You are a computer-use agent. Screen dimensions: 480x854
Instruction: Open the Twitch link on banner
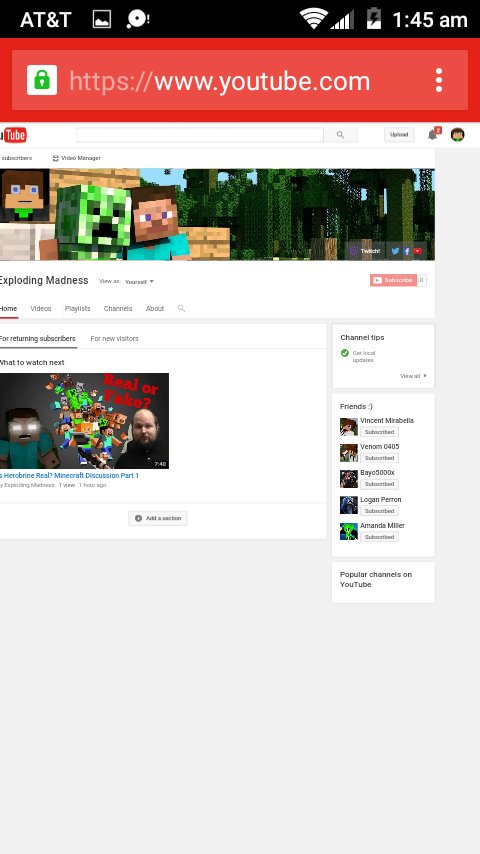tap(365, 251)
